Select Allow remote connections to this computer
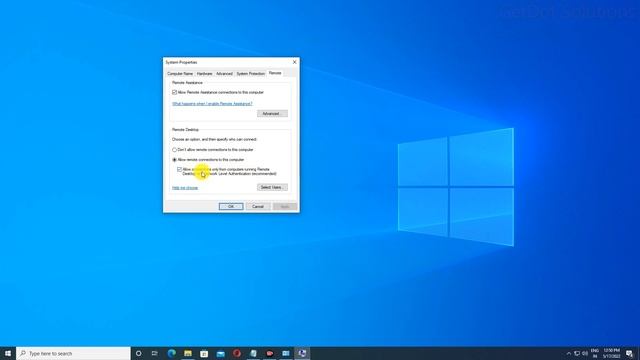640x360 pixels. [174, 160]
